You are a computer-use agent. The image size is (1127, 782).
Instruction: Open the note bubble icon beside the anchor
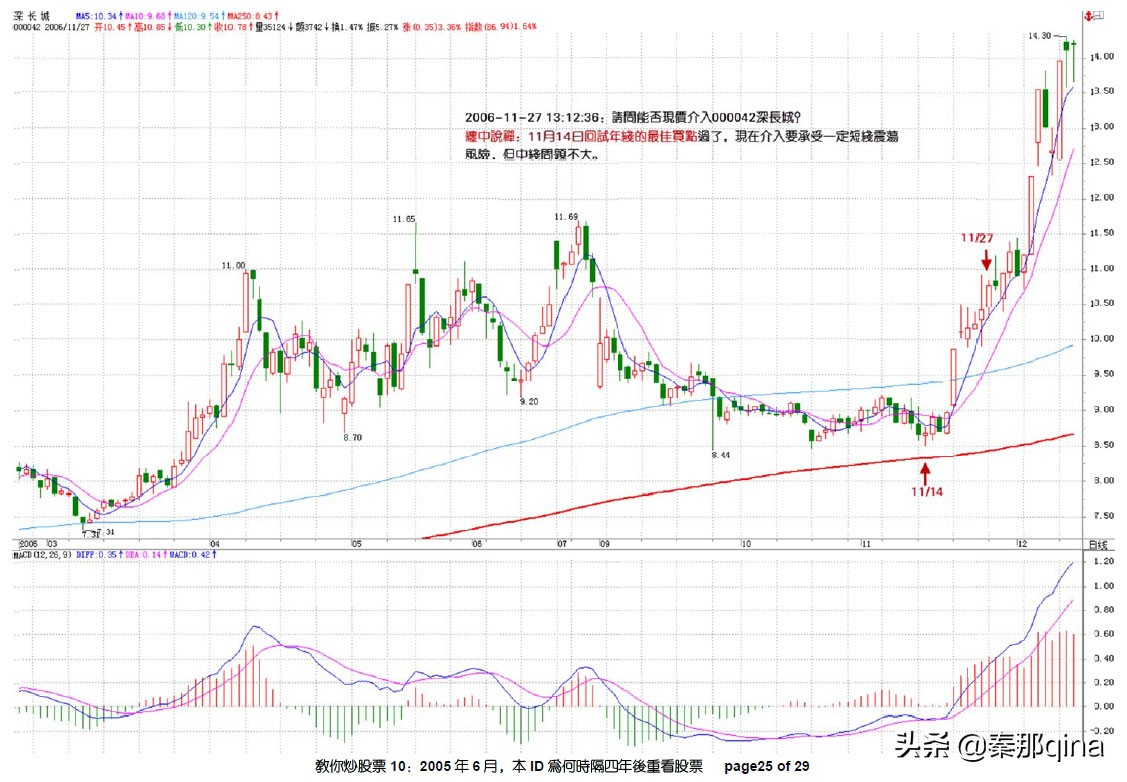tap(1098, 15)
